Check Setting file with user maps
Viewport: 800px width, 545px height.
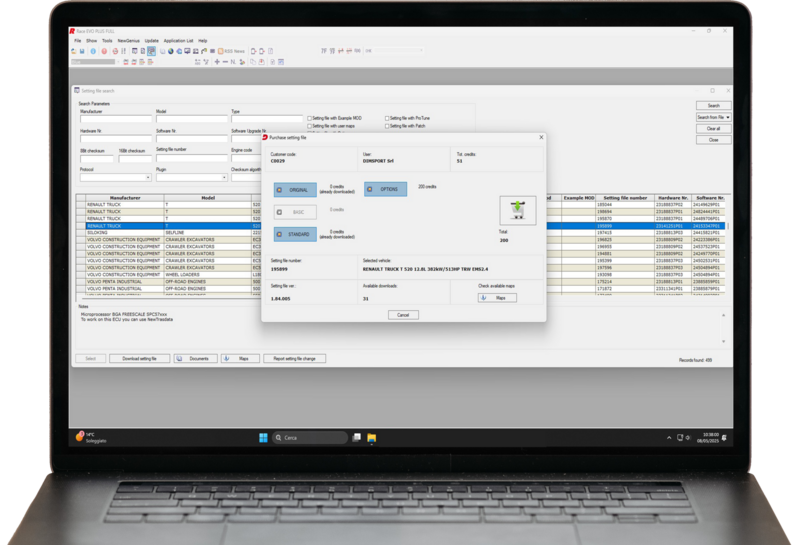click(310, 126)
